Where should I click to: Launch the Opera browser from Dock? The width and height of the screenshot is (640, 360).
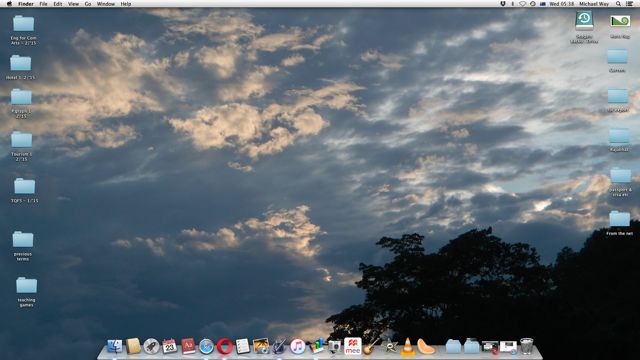[x=224, y=347]
